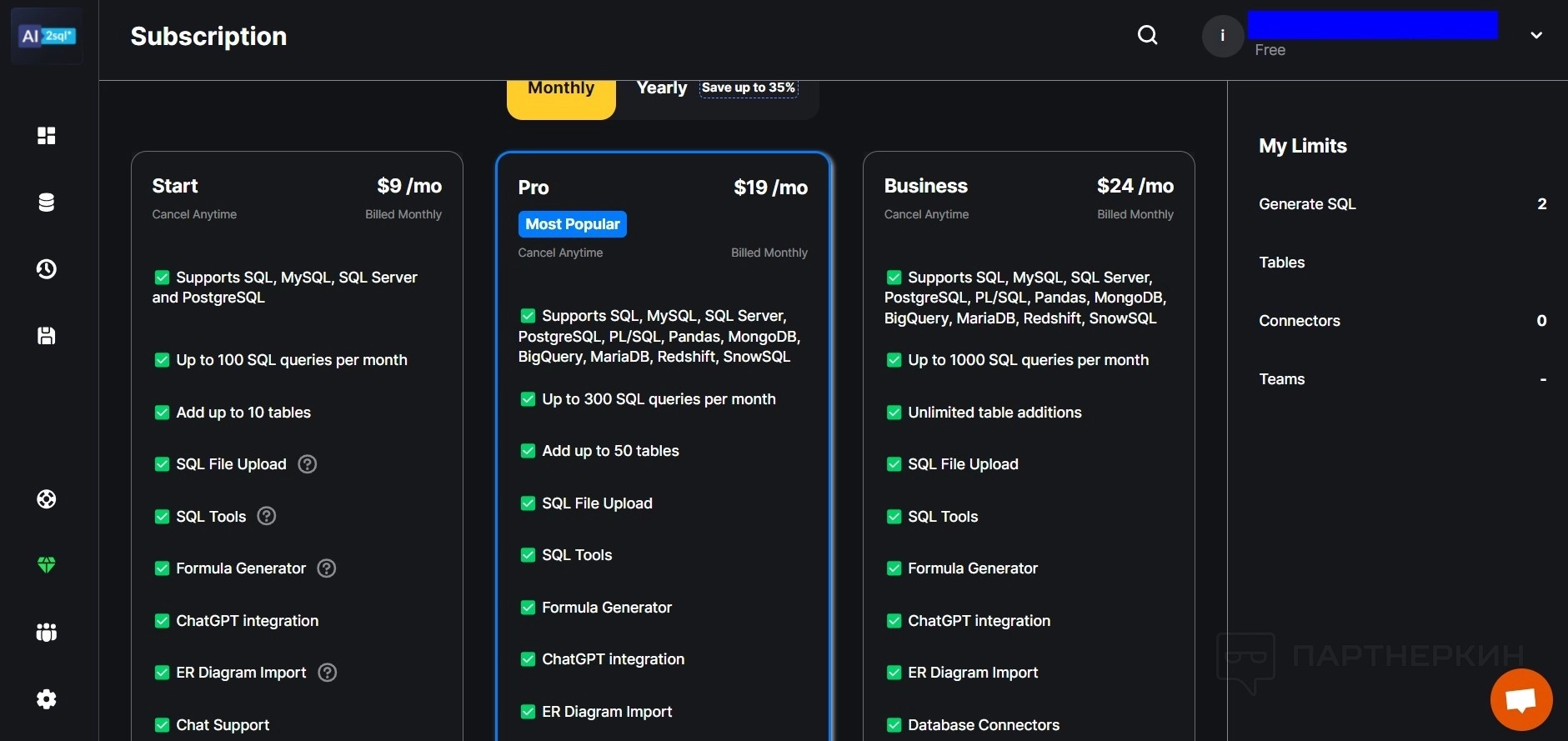Open the saved queries floppy disk icon
The height and width of the screenshot is (741, 1568).
pos(47,336)
